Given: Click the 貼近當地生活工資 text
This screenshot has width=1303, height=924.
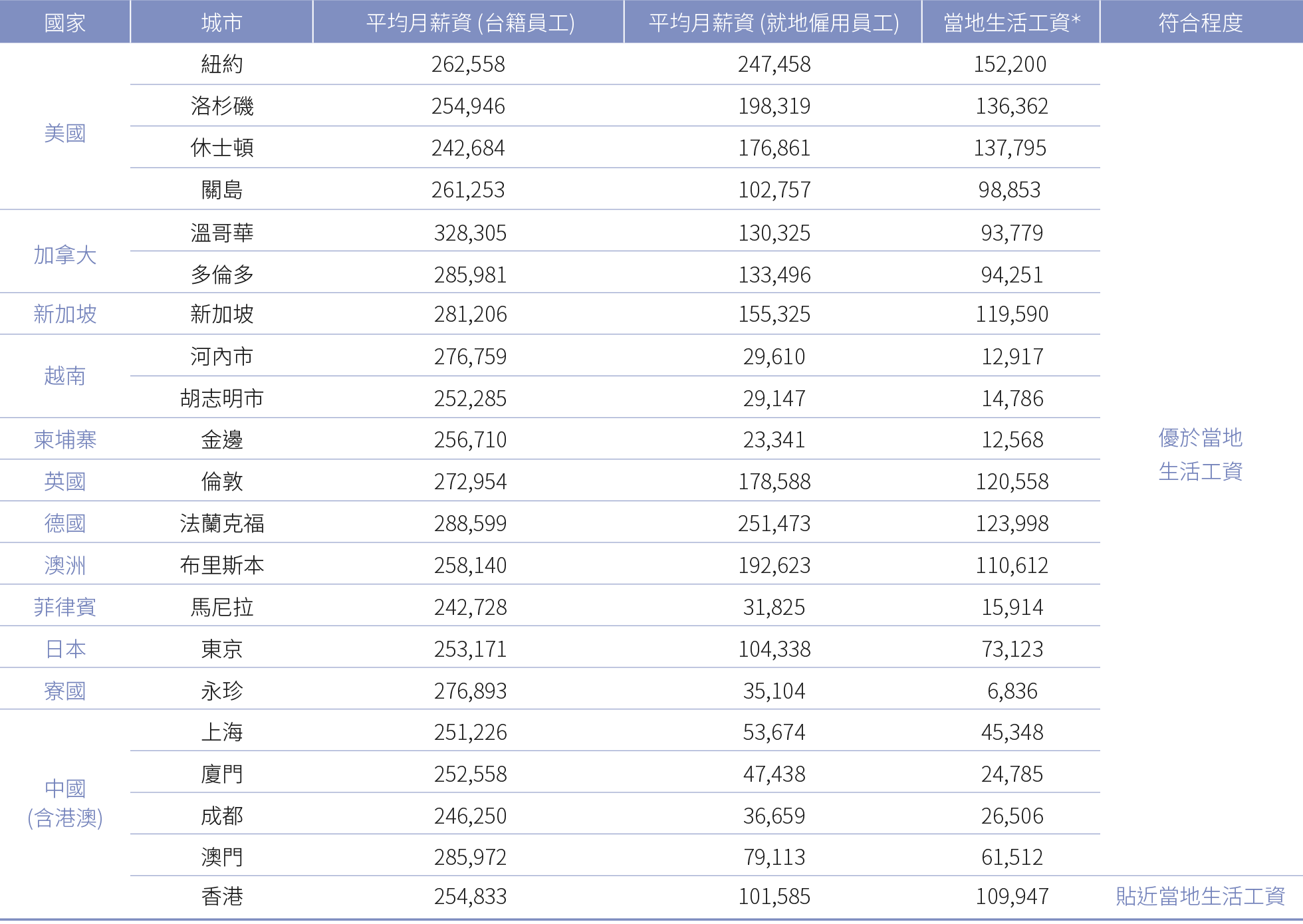Looking at the screenshot, I should click(1200, 896).
